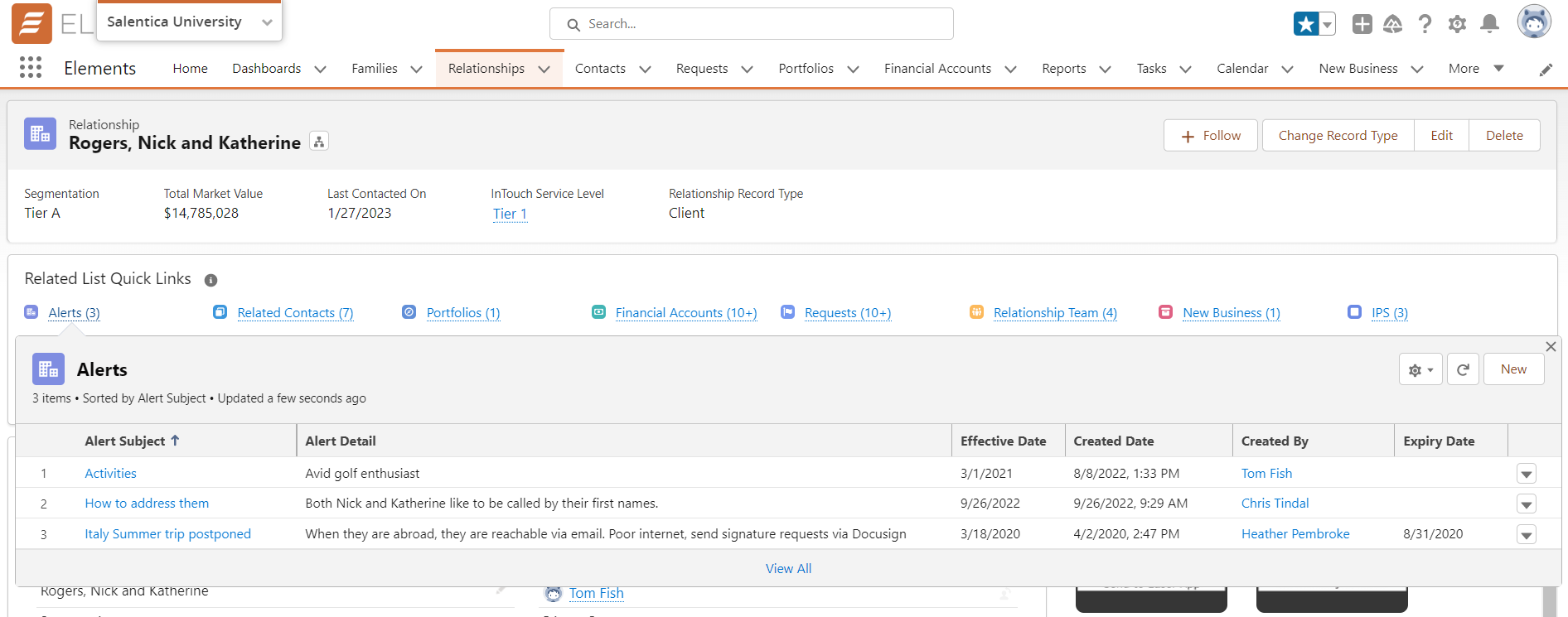Click the notifications bell icon
The width and height of the screenshot is (1568, 617).
pyautogui.click(x=1489, y=24)
